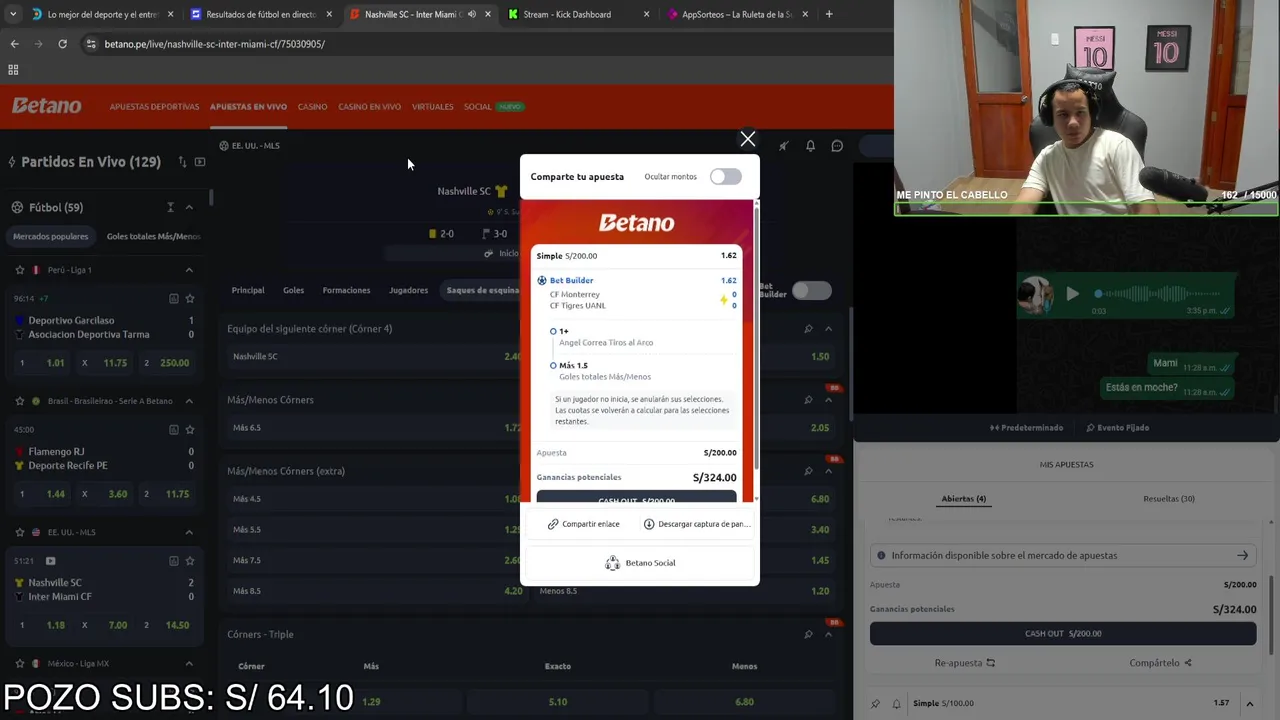Click the video stream icon beside Partidos En Vivo

(200, 162)
